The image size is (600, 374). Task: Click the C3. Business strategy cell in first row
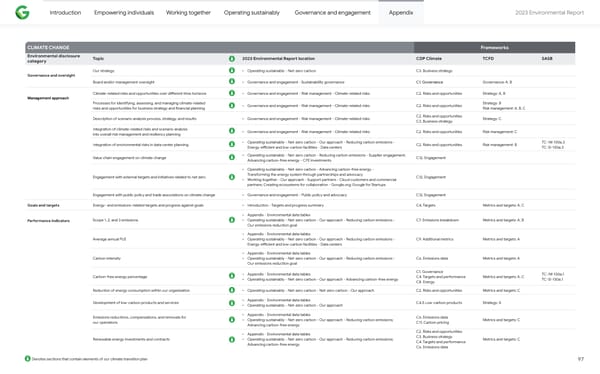coord(434,71)
